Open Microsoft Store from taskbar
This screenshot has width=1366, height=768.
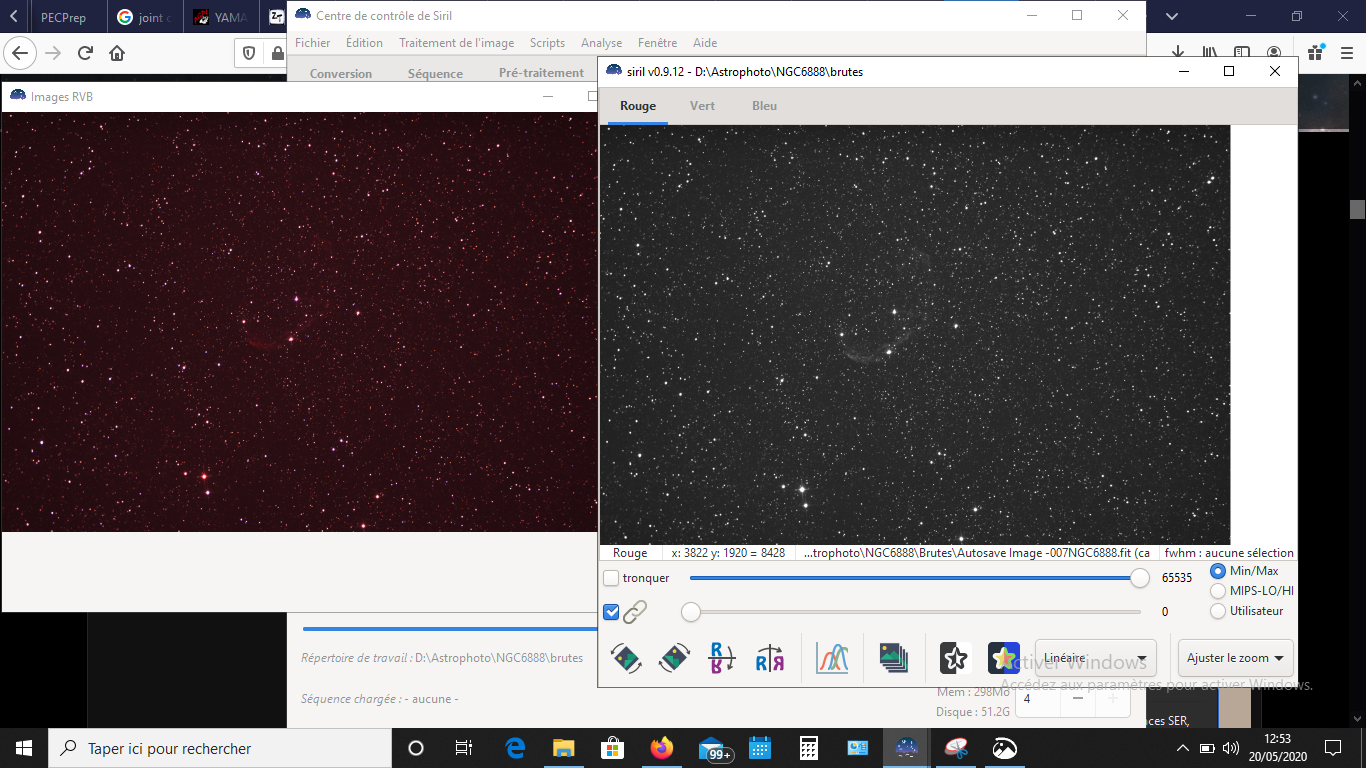click(612, 748)
